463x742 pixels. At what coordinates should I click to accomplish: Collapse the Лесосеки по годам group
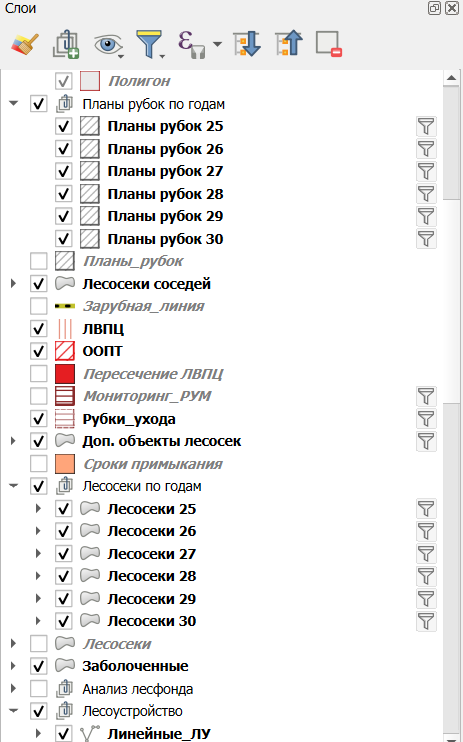(x=13, y=486)
